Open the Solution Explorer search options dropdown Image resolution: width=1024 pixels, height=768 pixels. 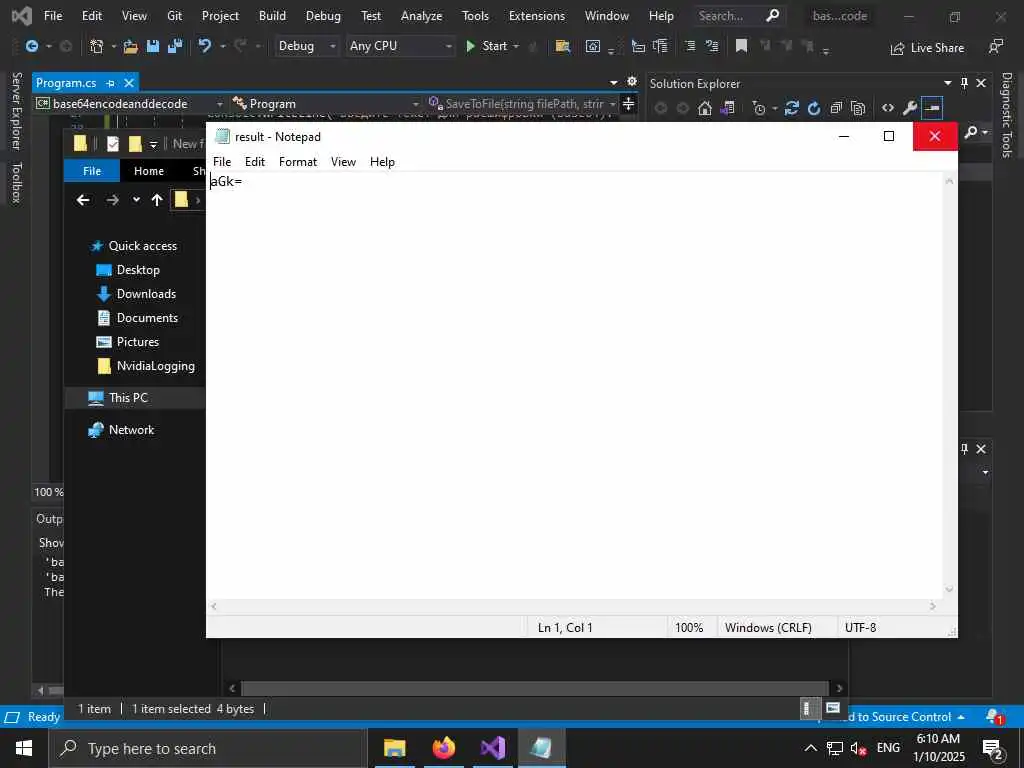tap(985, 133)
